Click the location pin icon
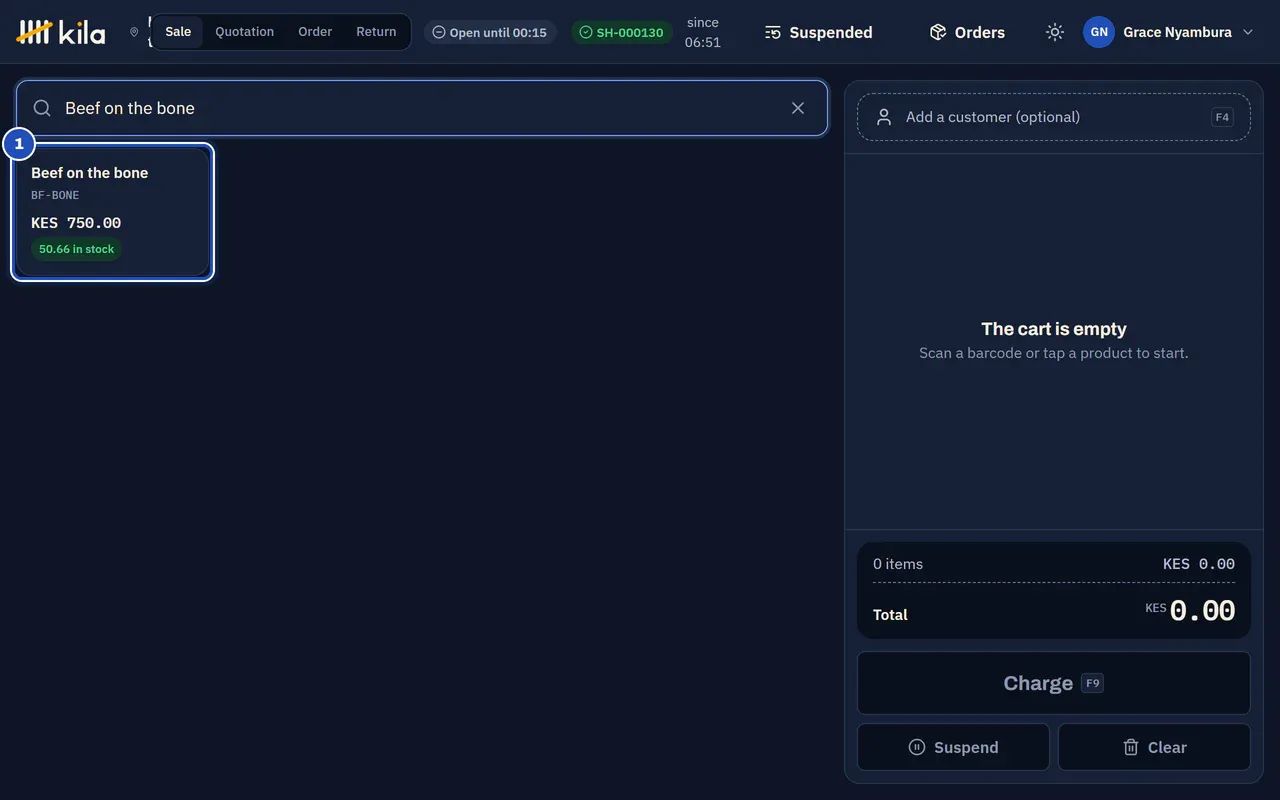Screen dimensions: 1280x800 (134, 32)
